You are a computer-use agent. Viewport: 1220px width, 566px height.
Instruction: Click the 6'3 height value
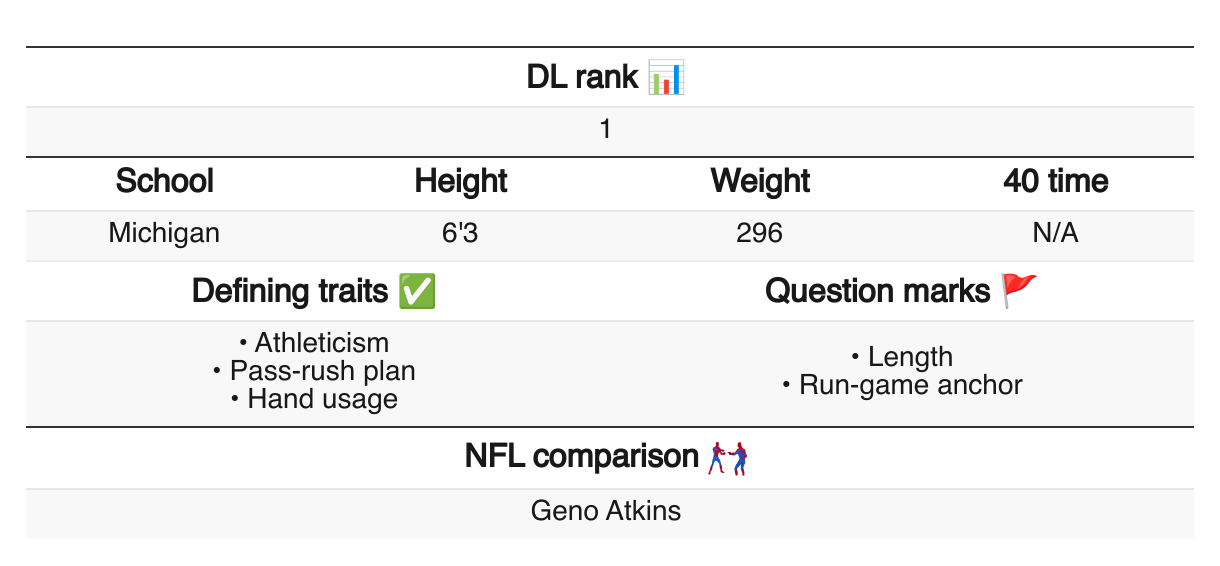(461, 233)
